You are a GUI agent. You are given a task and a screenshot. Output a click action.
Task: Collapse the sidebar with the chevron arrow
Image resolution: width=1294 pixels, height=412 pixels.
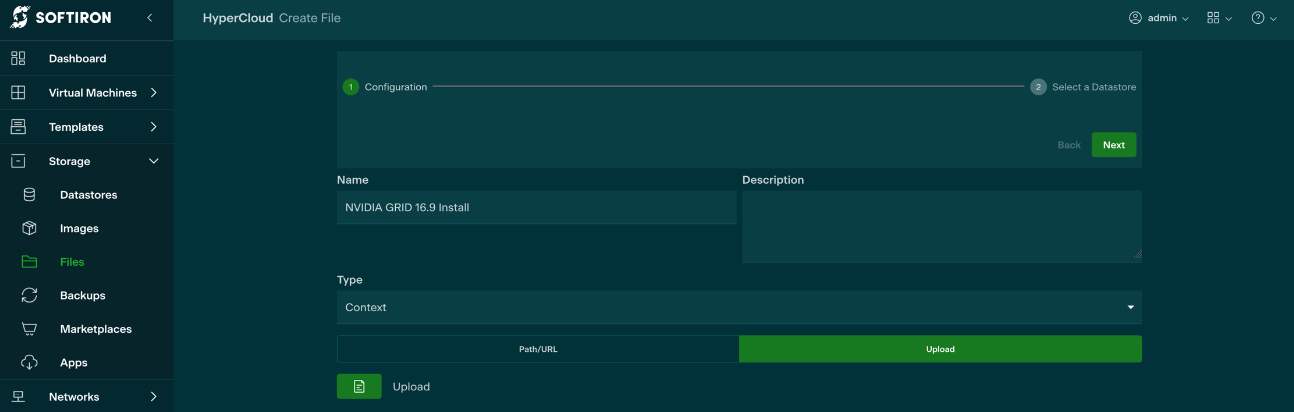[x=149, y=18]
